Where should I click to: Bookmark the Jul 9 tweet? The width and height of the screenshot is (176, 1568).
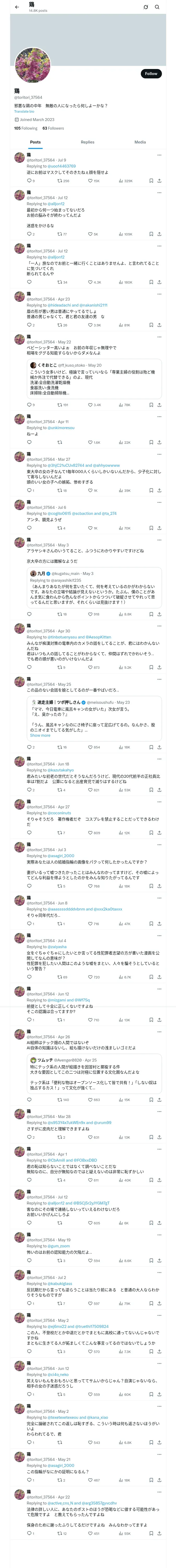(150, 181)
